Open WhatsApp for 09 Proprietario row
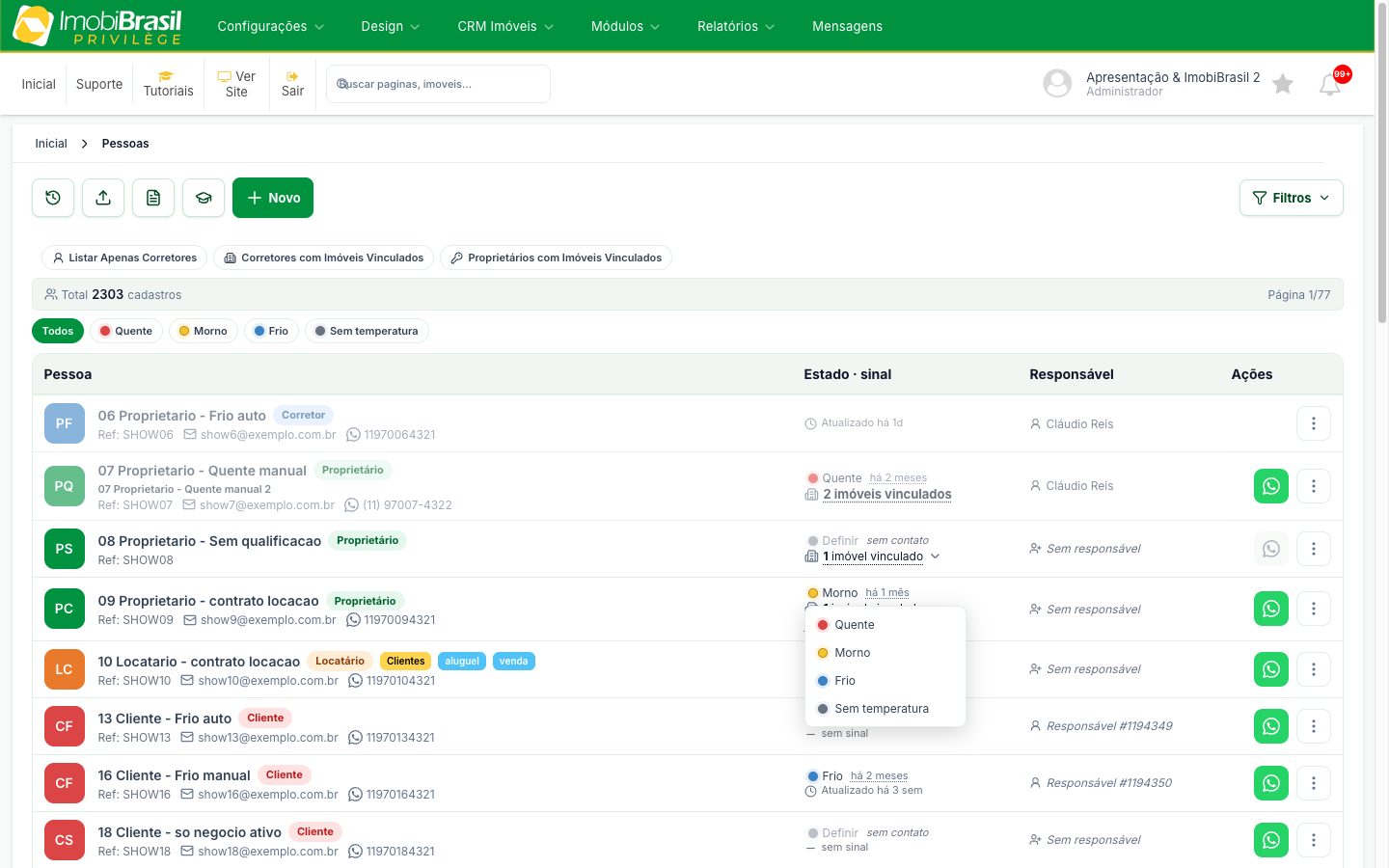Screen dimensions: 1389x868 [x=1271, y=609]
